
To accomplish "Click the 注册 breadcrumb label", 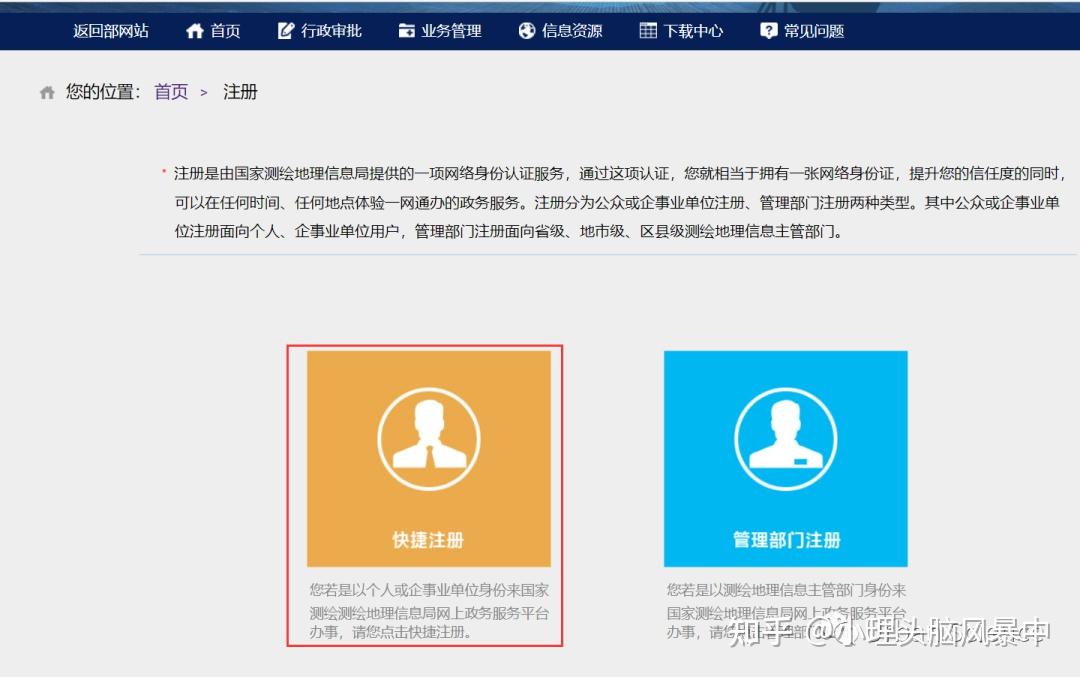I will 240,91.
